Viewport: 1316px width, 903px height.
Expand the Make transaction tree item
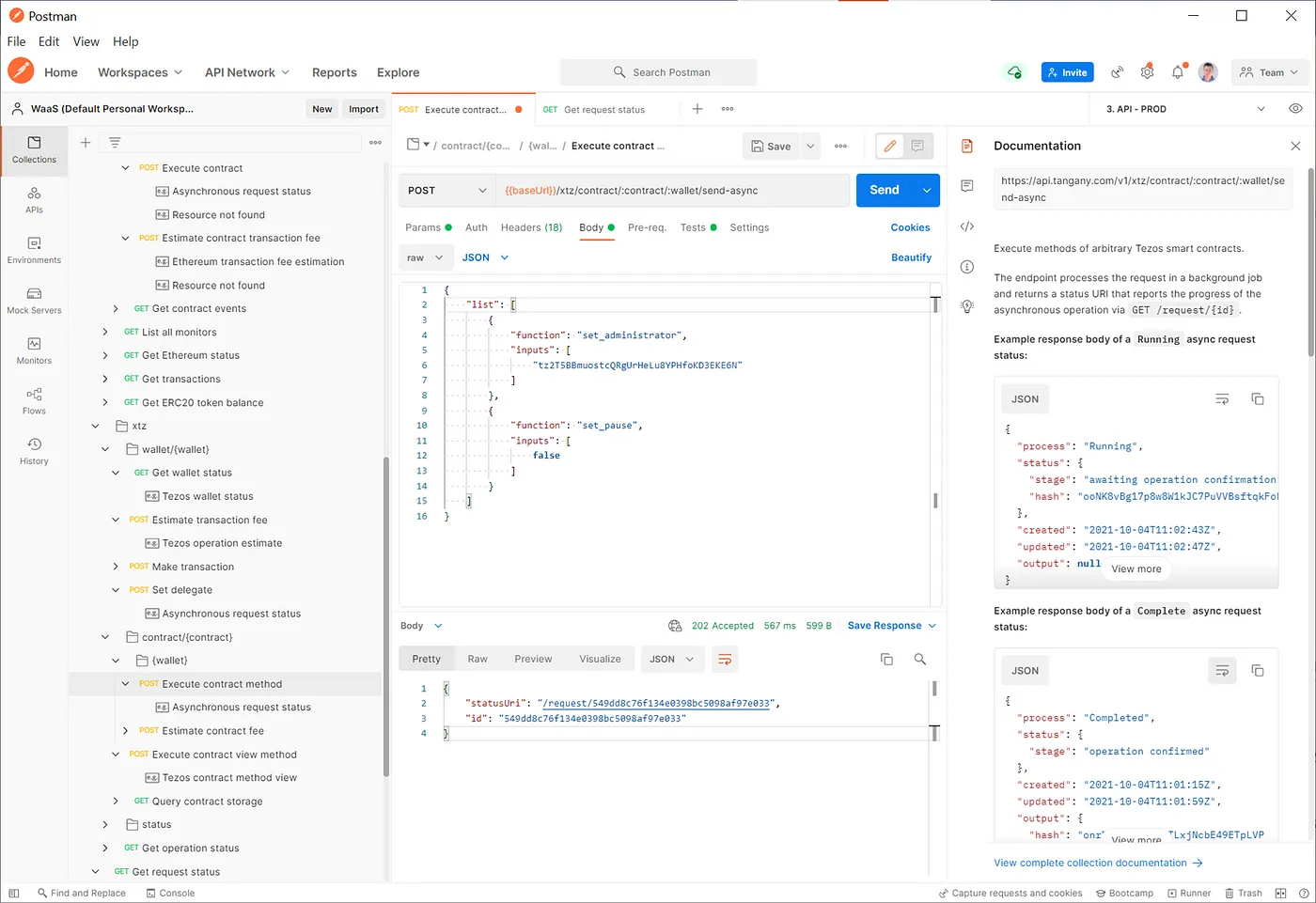[x=116, y=567]
